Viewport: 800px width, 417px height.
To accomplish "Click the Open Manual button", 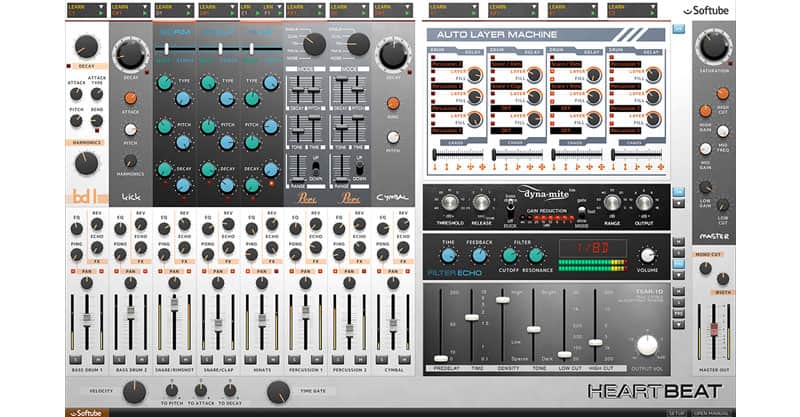I will 711,412.
